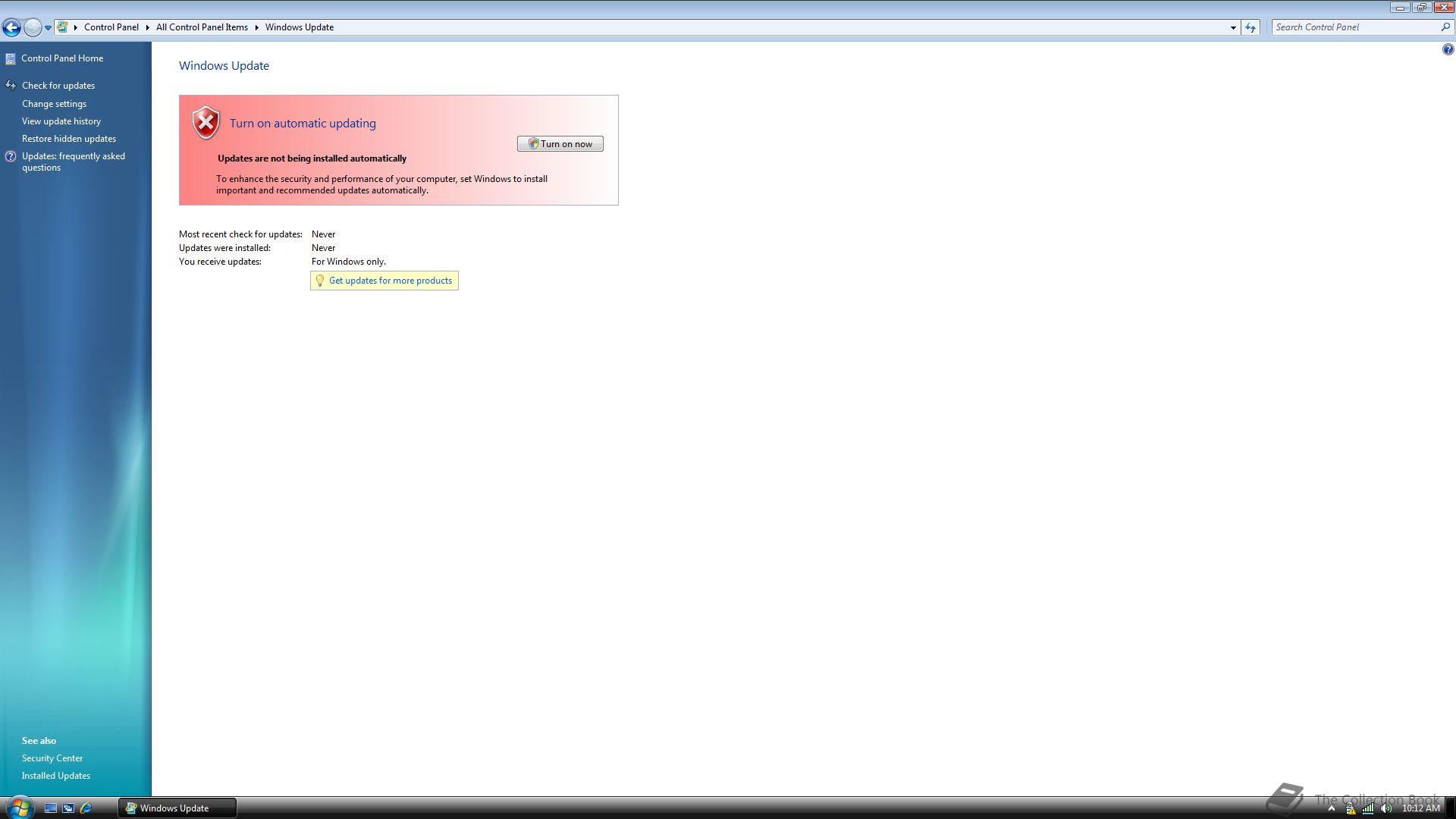Click Switch between windows quick launch icon
Image resolution: width=1456 pixels, height=819 pixels.
68,808
